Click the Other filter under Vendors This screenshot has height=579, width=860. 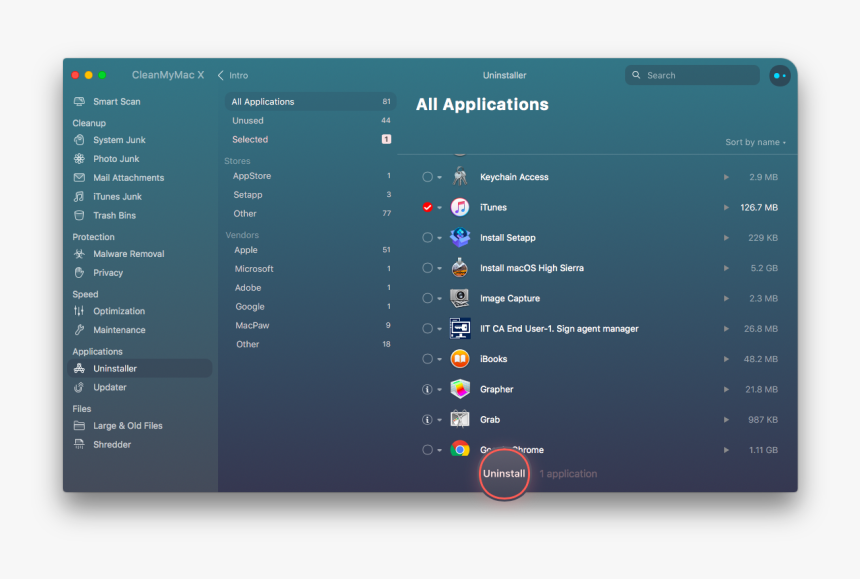point(310,344)
